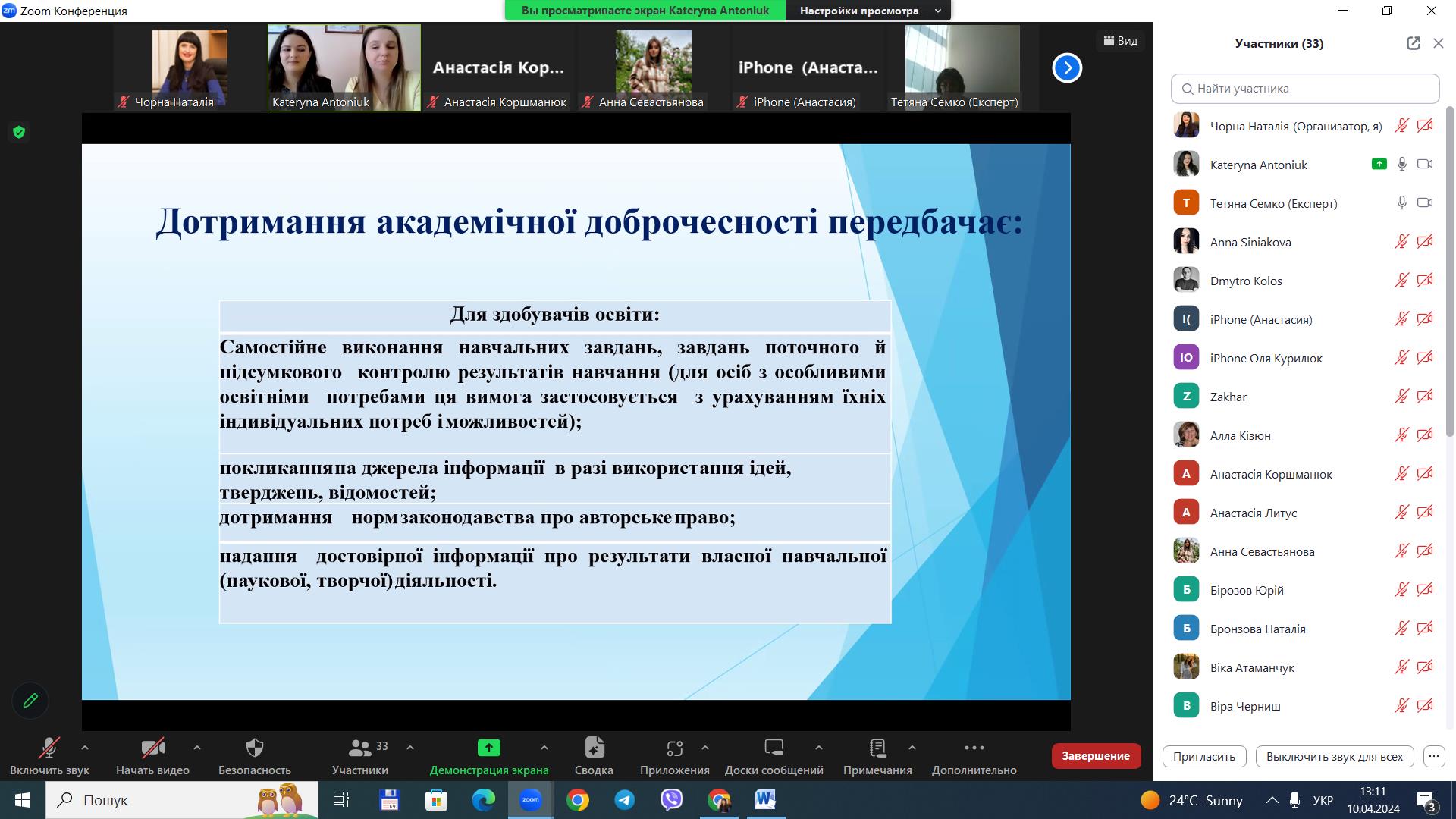Open Whiteboards (Доски сообщений)
Screen dimensions: 1456x819
(x=773, y=748)
